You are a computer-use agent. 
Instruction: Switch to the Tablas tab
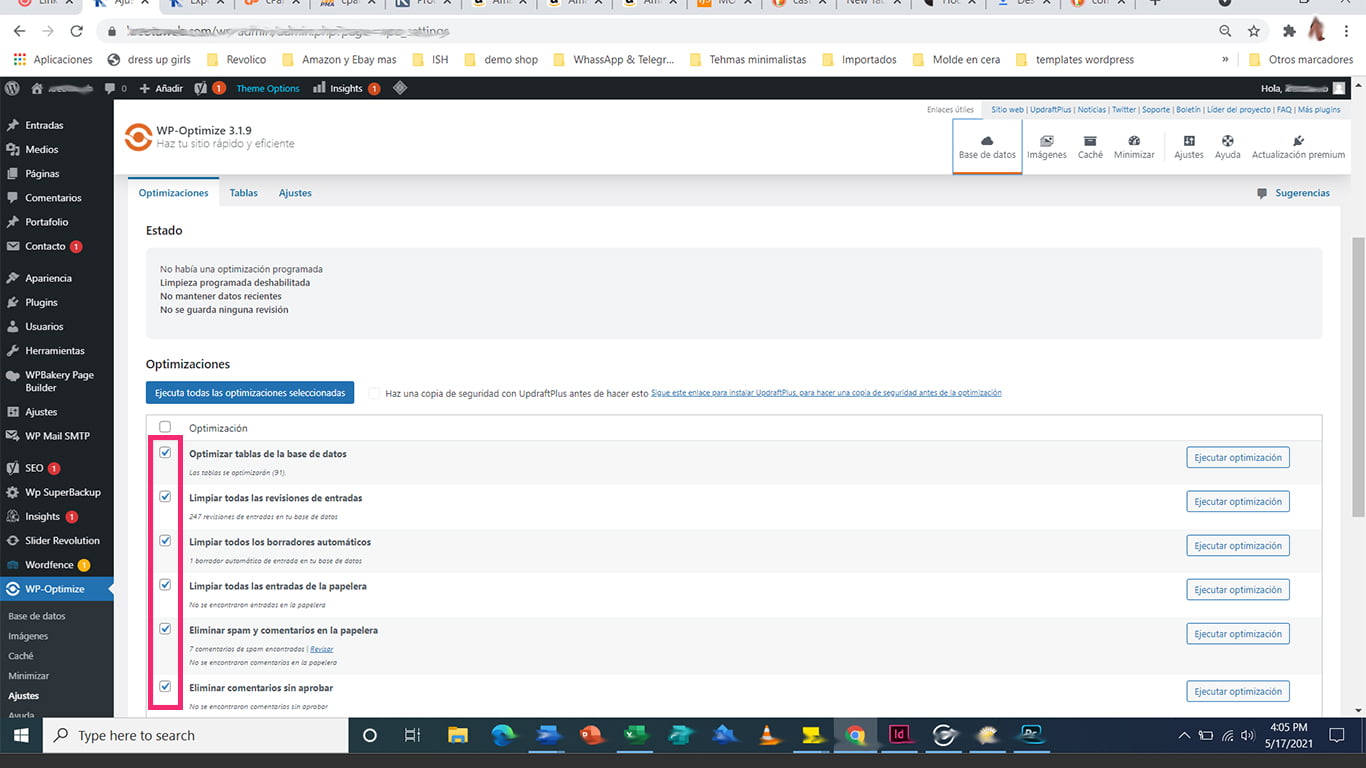(x=243, y=192)
